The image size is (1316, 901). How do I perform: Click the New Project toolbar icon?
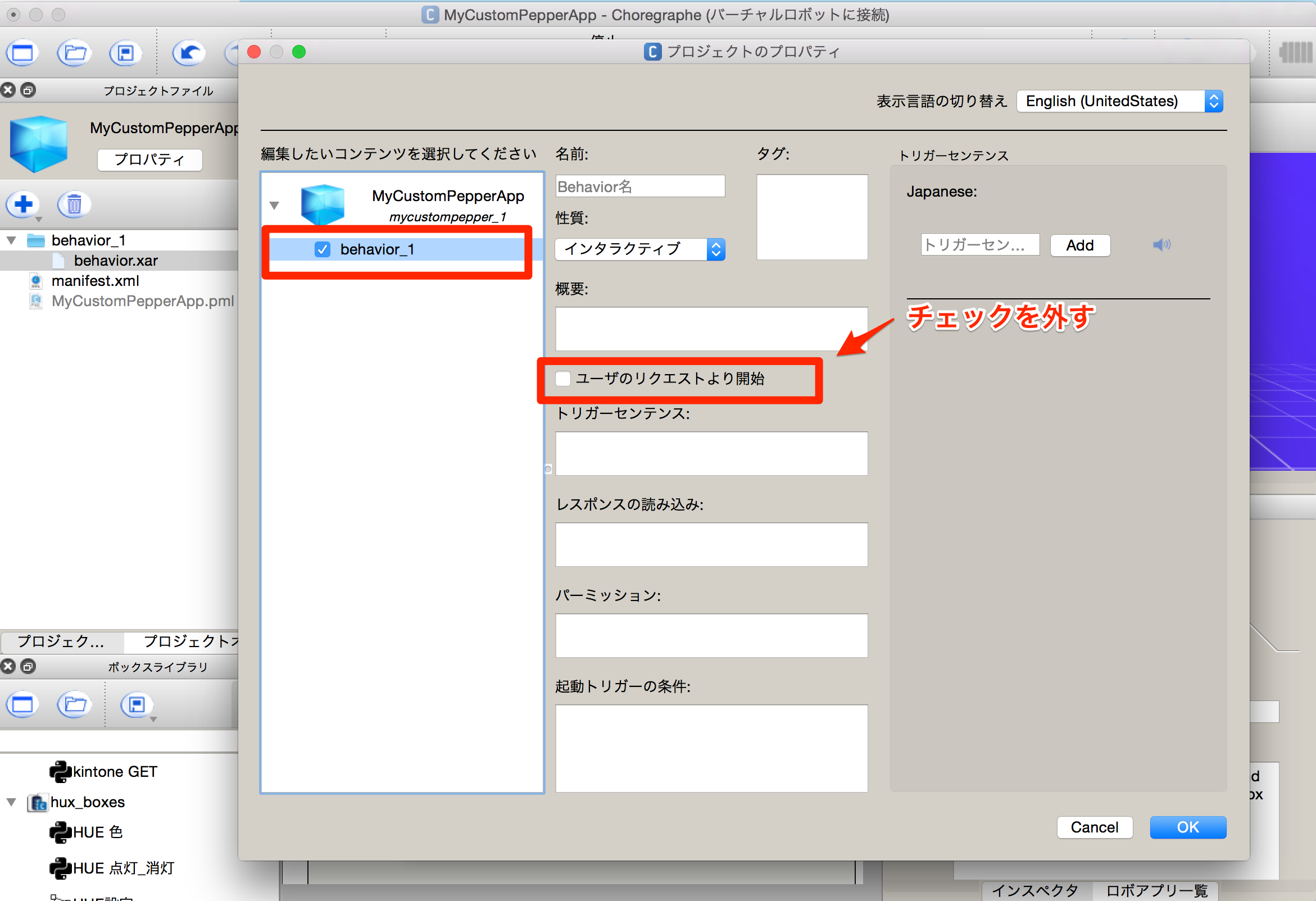(x=22, y=54)
